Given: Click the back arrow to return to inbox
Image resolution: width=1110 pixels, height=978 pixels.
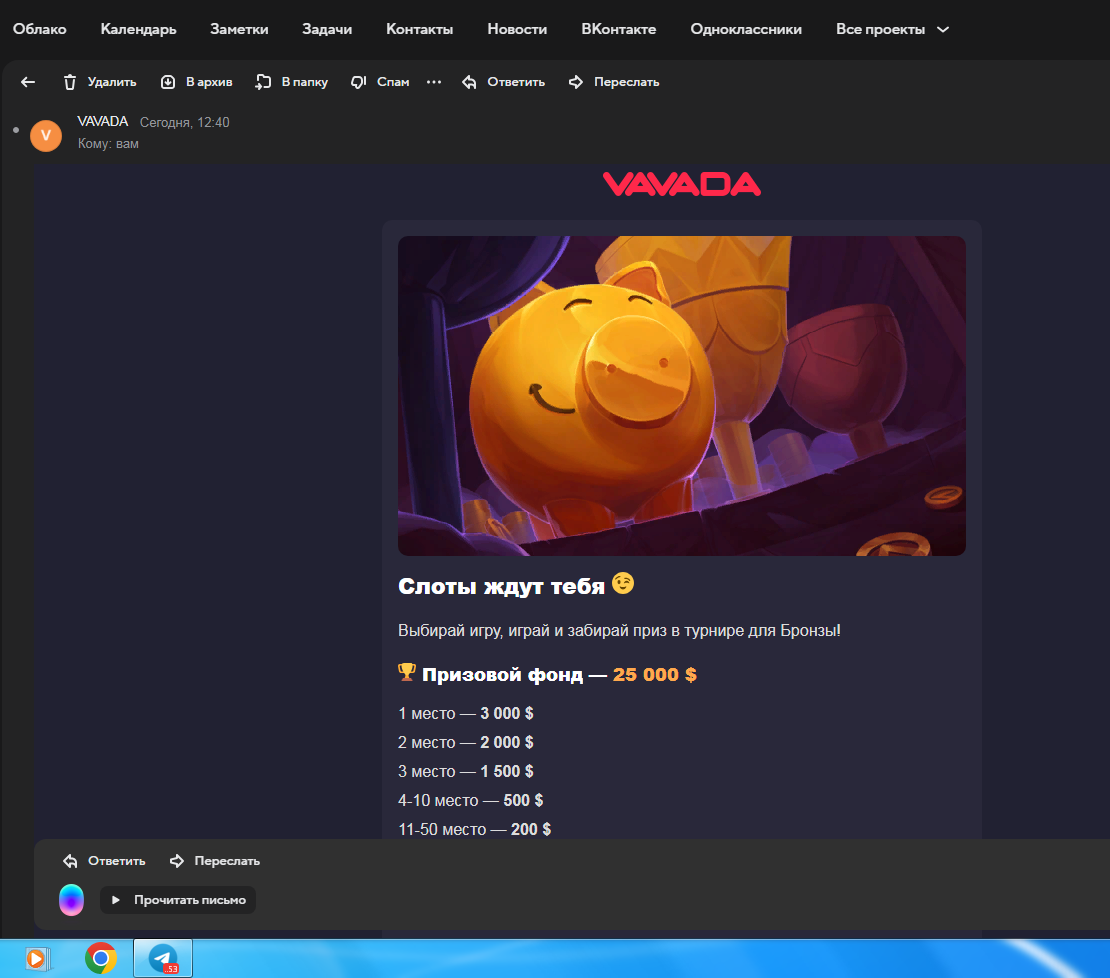Looking at the screenshot, I should pyautogui.click(x=28, y=82).
